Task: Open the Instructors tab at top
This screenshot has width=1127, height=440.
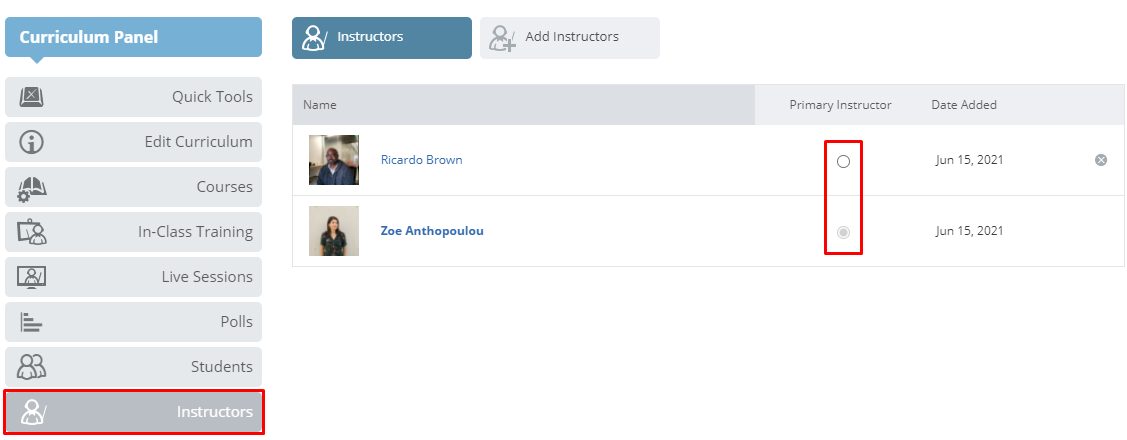Action: pos(382,37)
